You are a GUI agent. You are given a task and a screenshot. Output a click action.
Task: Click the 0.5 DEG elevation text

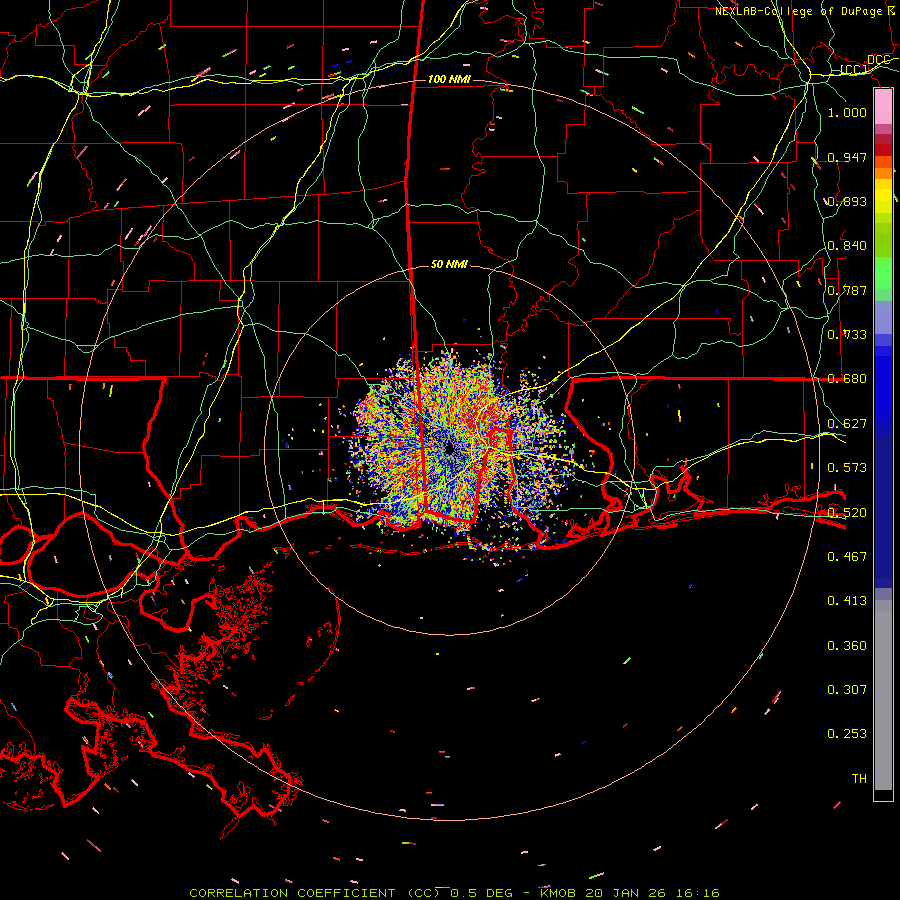[x=482, y=893]
